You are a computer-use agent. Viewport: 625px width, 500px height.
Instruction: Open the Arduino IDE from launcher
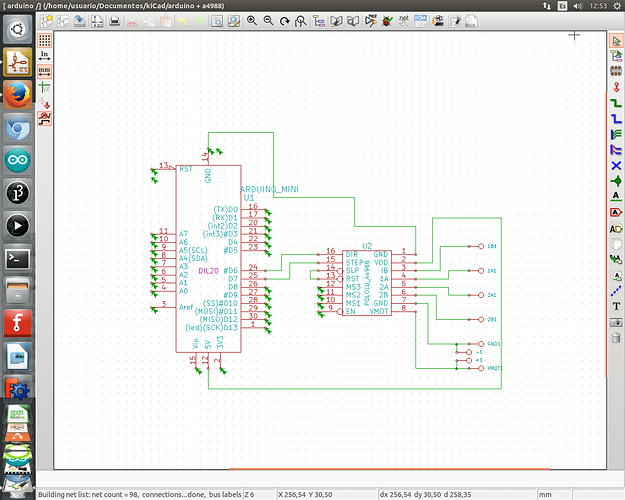(x=17, y=160)
